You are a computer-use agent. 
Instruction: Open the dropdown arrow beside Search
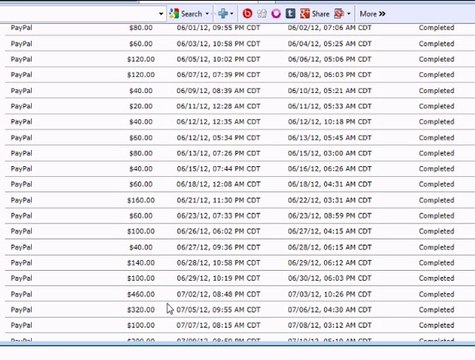(x=207, y=14)
